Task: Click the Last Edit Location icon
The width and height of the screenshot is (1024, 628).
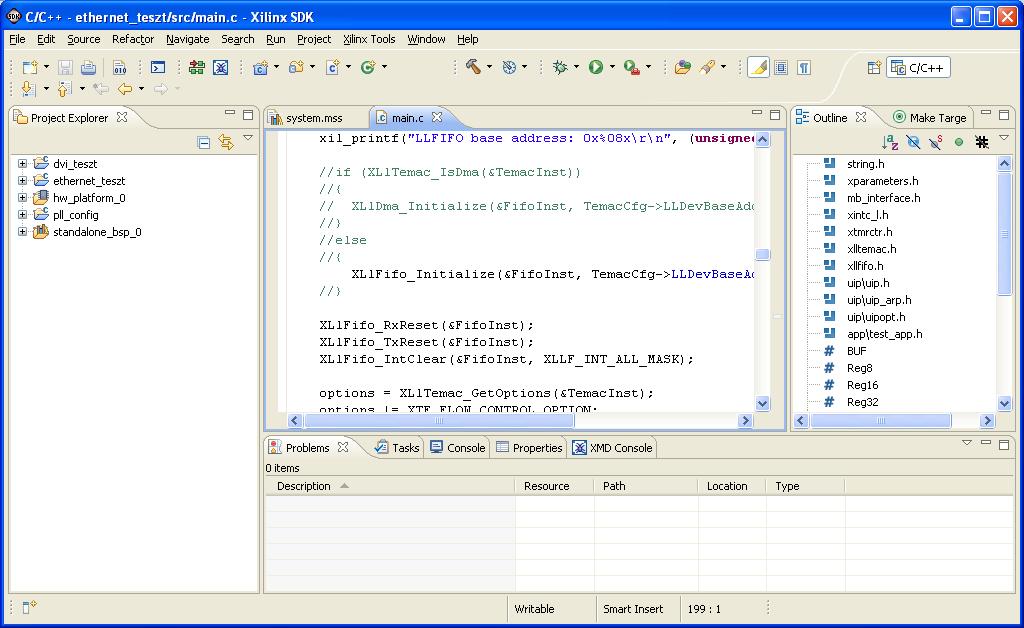Action: (101, 88)
